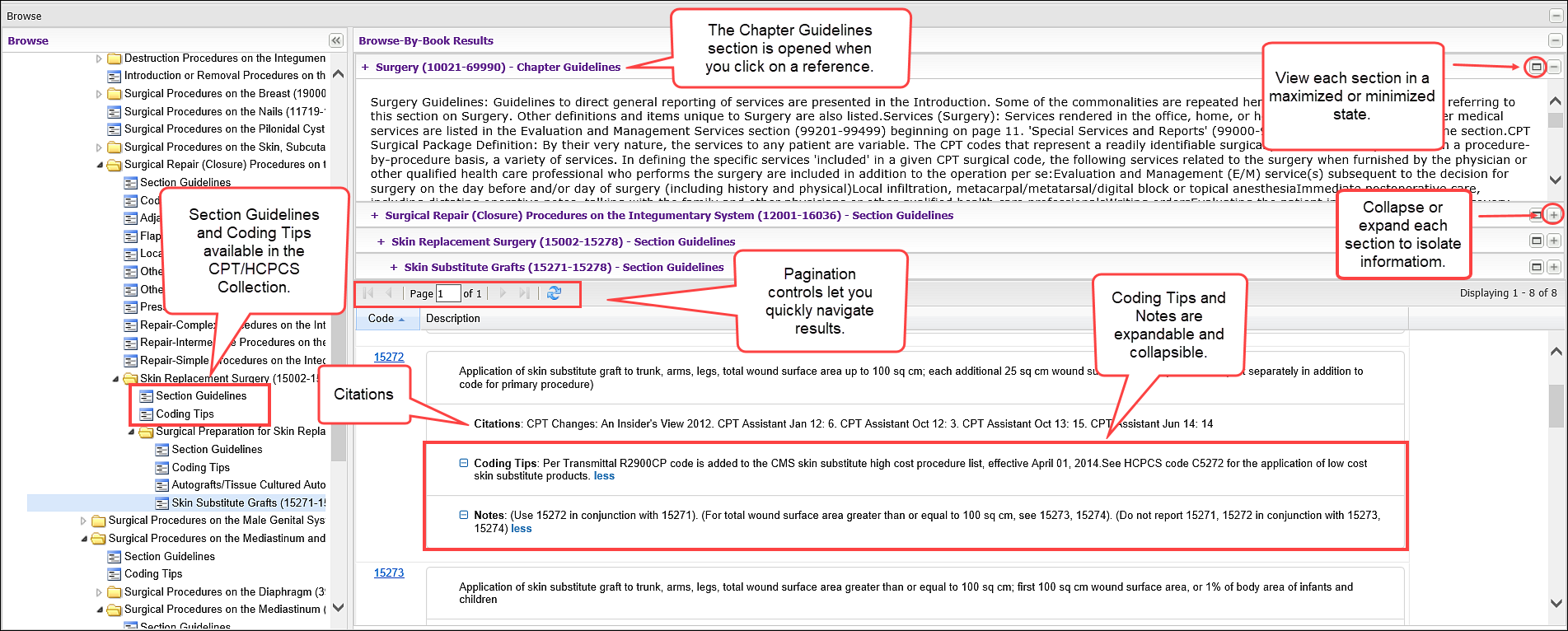Collapse Coding Tips for code 15272

[464, 463]
